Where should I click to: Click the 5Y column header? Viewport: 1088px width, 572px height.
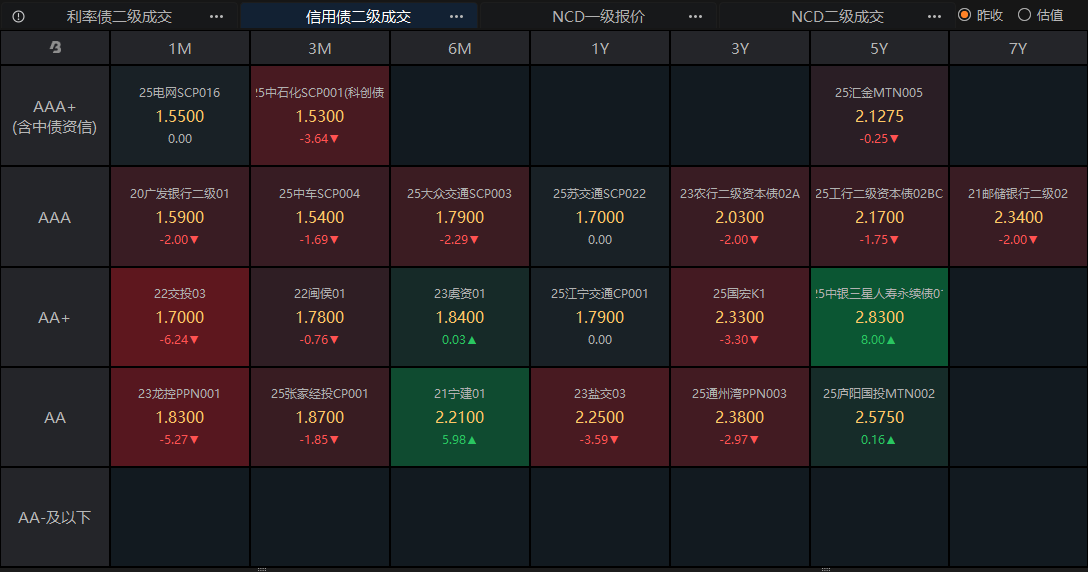[x=879, y=48]
